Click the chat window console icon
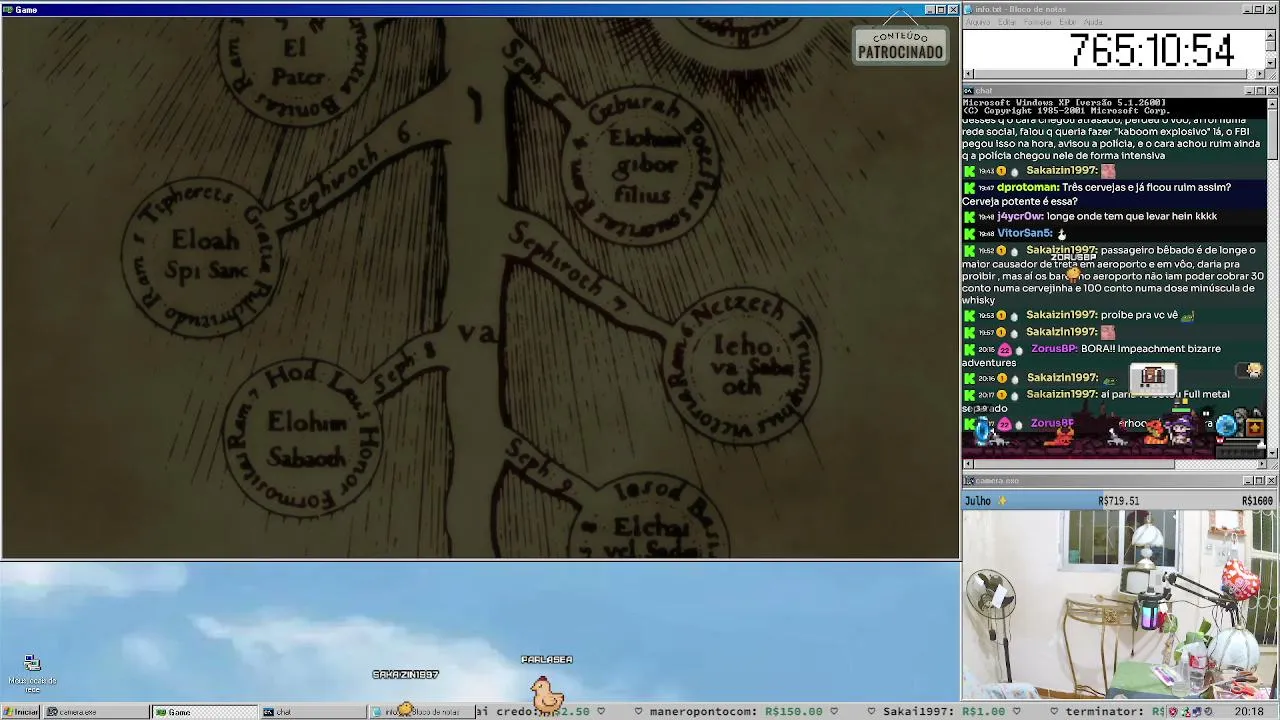Viewport: 1280px width, 720px height. tap(969, 91)
